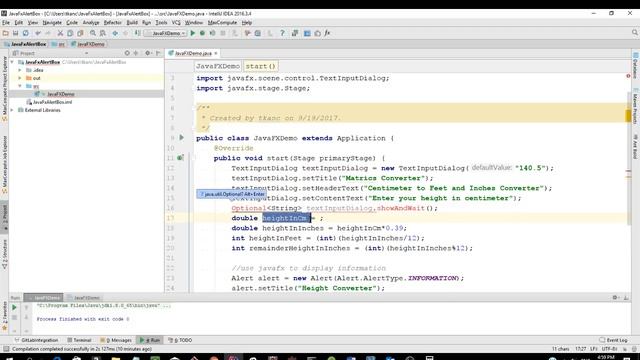
Task: Click the start() method breadcrumb in editor
Action: [261, 66]
